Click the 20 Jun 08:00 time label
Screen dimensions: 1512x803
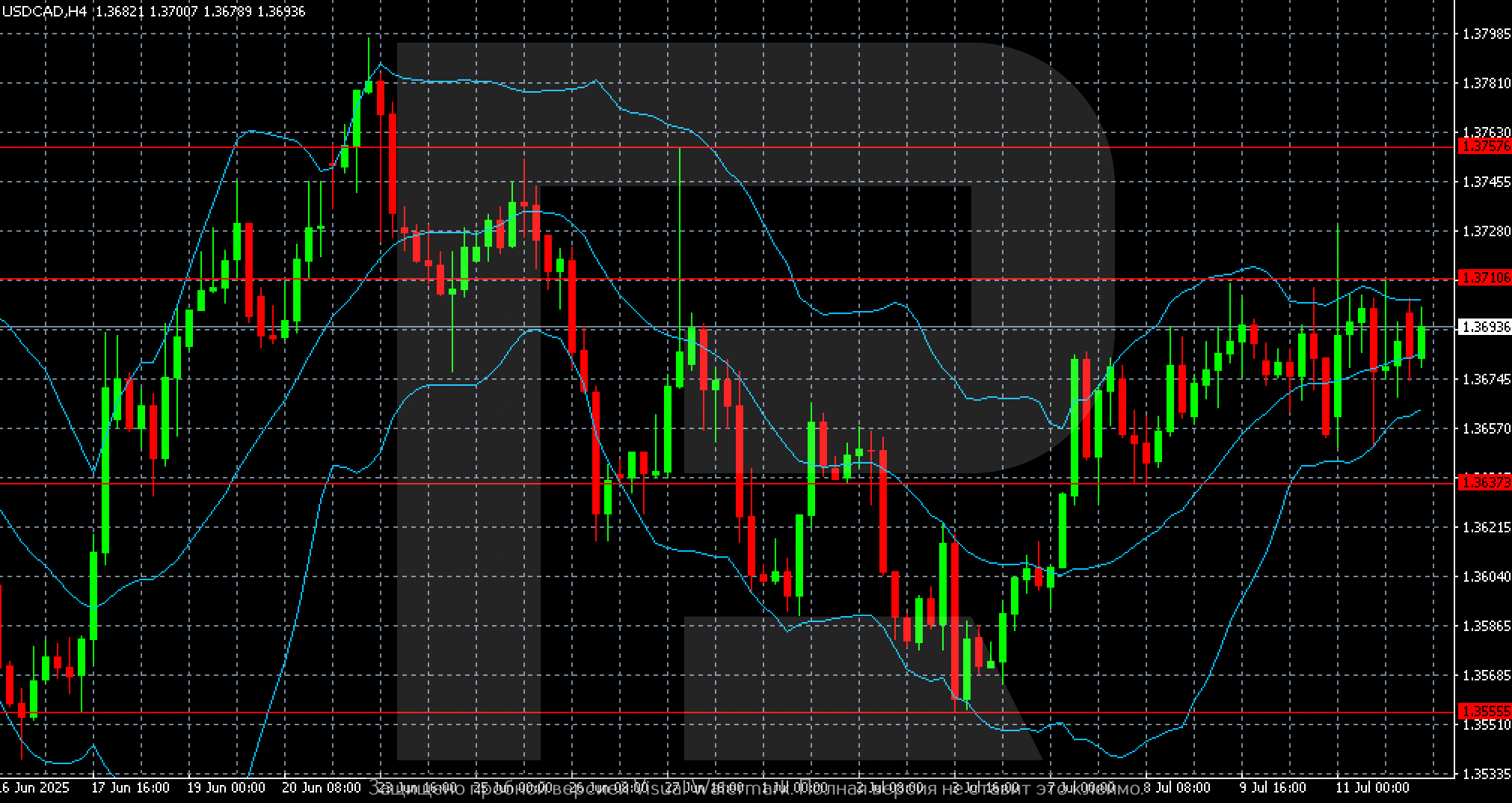(x=322, y=788)
